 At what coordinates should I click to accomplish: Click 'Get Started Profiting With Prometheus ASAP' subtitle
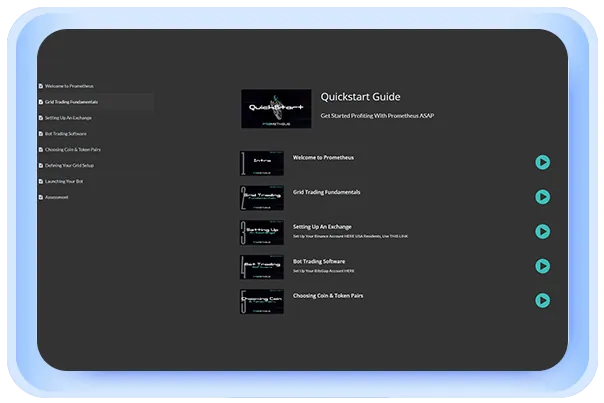pyautogui.click(x=377, y=116)
